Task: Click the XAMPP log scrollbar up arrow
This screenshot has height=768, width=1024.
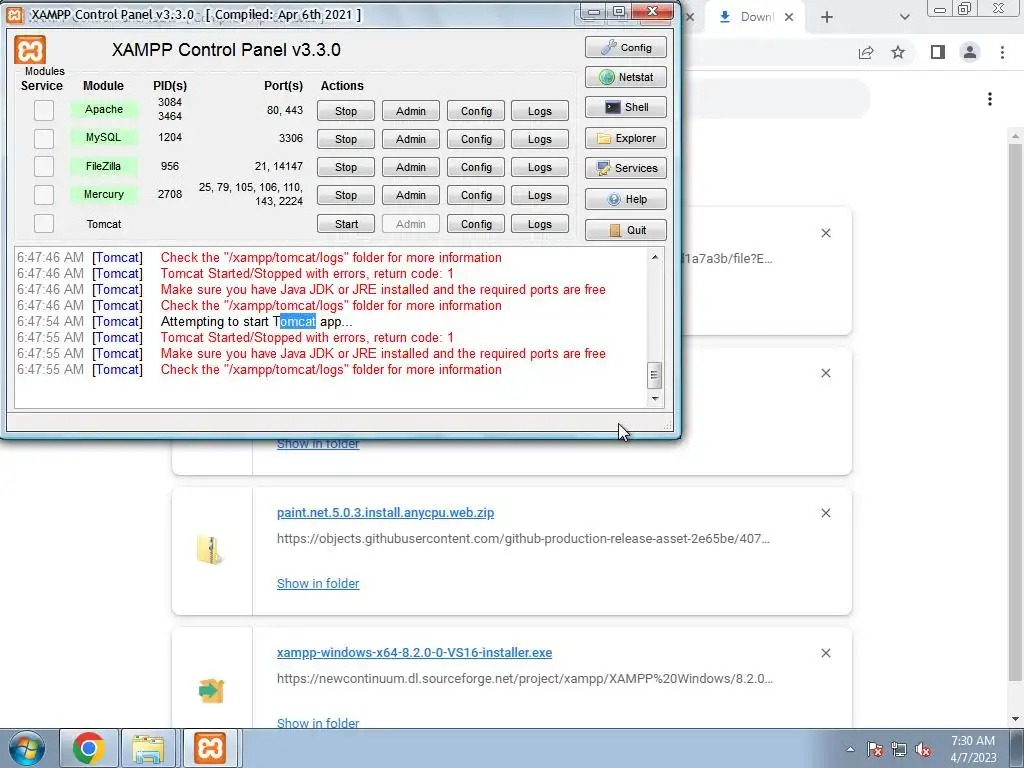Action: [654, 257]
